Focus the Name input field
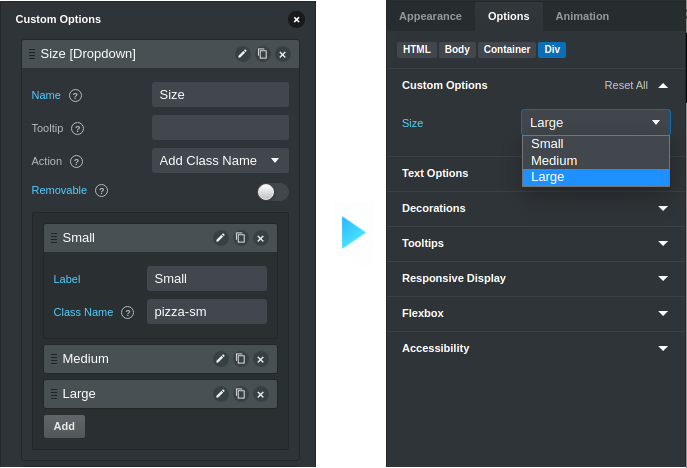687x468 pixels. [x=220, y=95]
